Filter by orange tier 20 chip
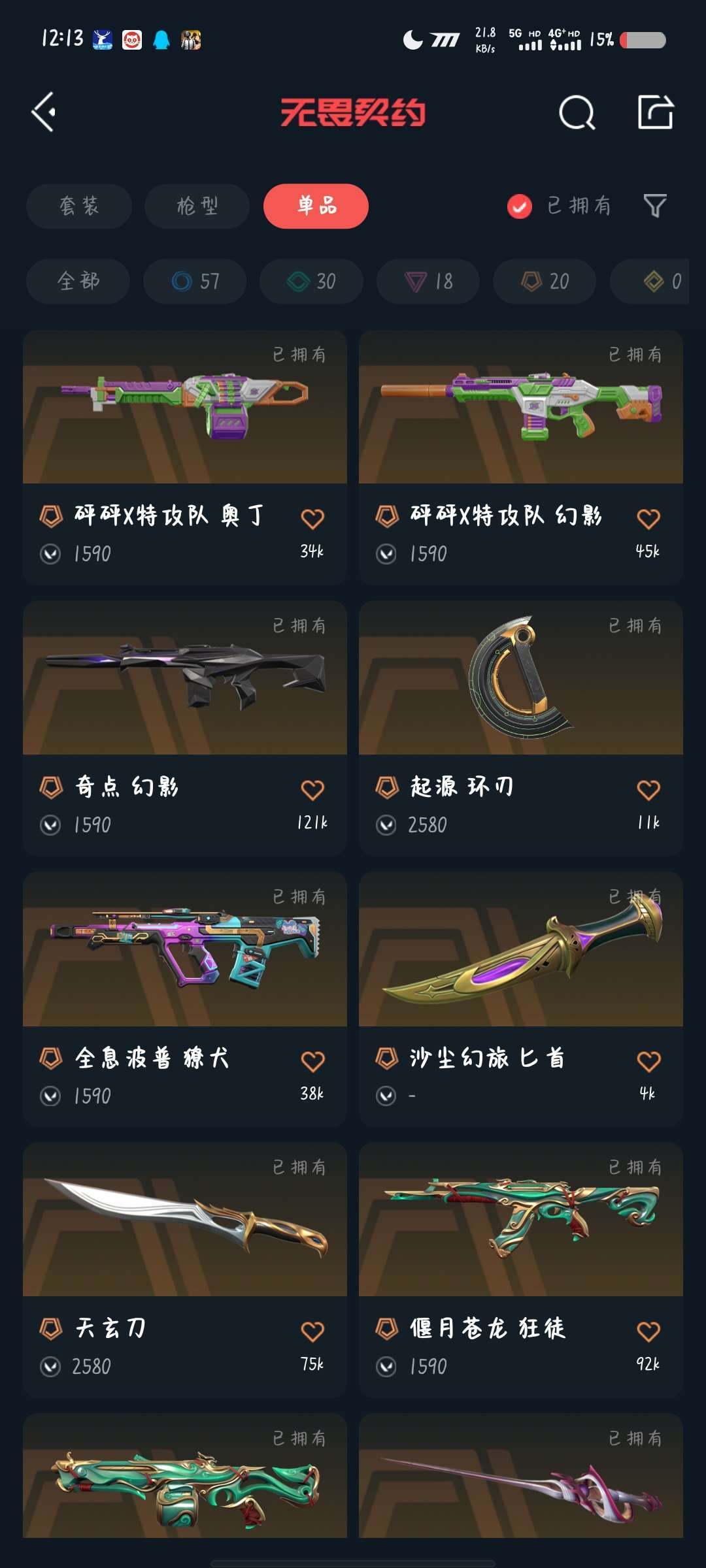This screenshot has width=706, height=1568. click(545, 282)
